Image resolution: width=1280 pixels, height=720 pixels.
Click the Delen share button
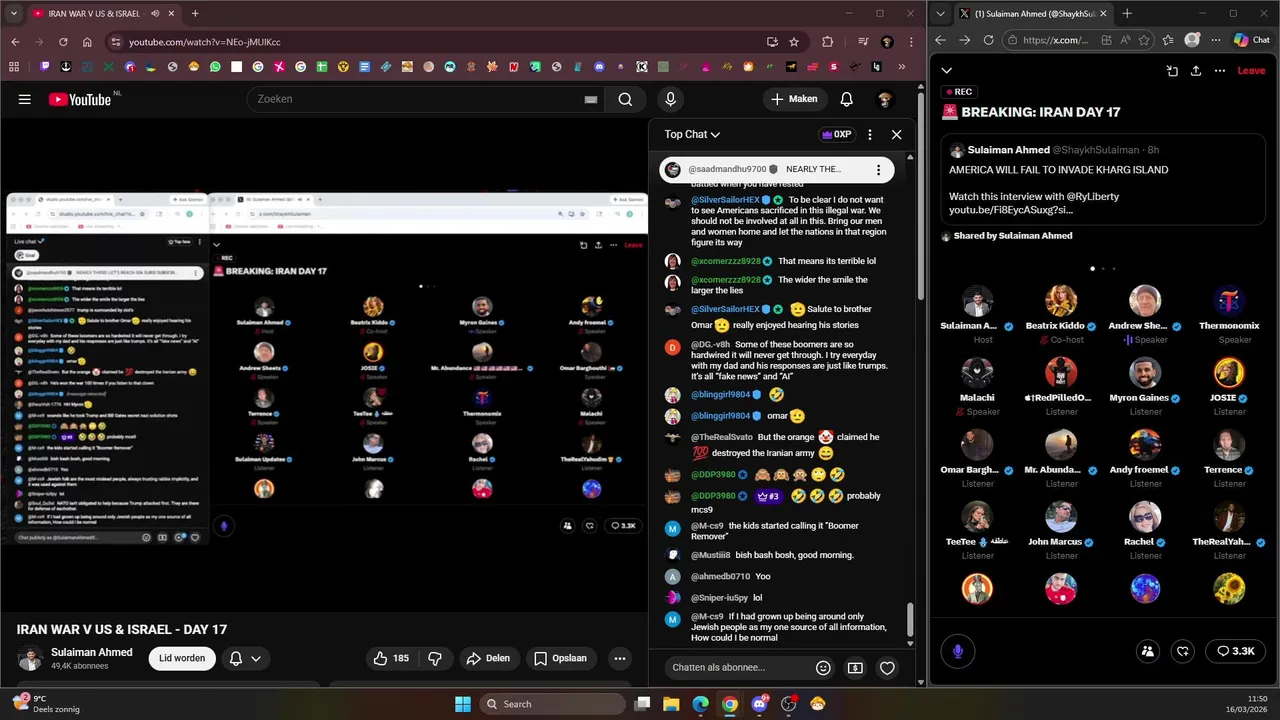coord(488,658)
